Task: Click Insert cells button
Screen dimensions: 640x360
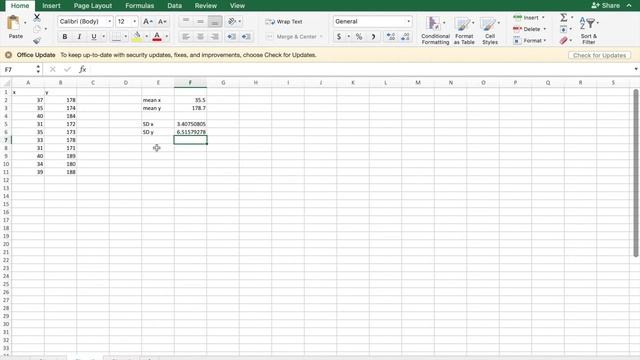Action: coord(529,18)
